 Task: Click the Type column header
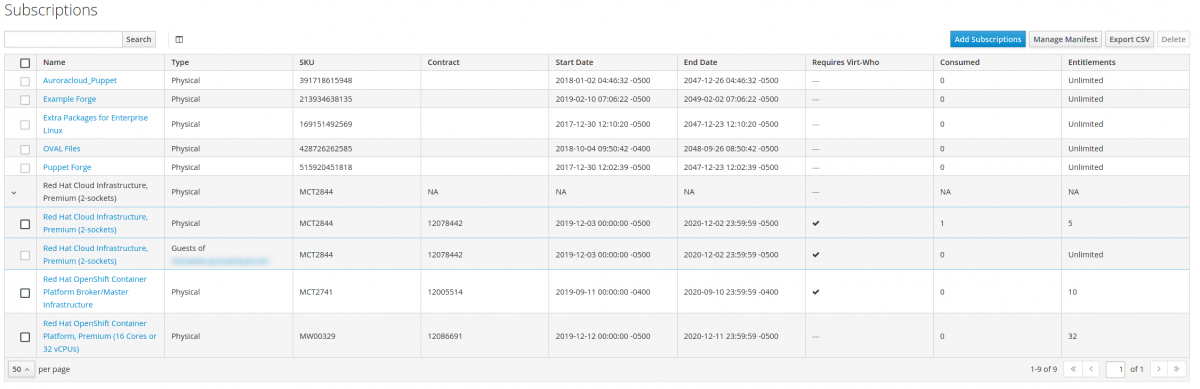[180, 62]
